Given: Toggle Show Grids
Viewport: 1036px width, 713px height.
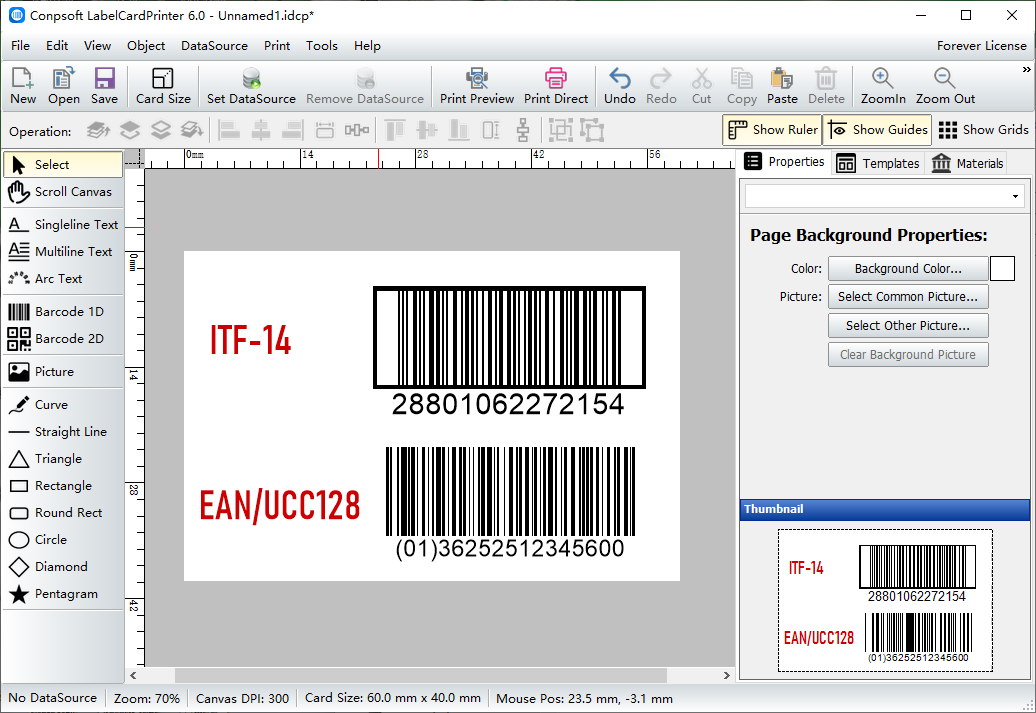Looking at the screenshot, I should coord(983,130).
